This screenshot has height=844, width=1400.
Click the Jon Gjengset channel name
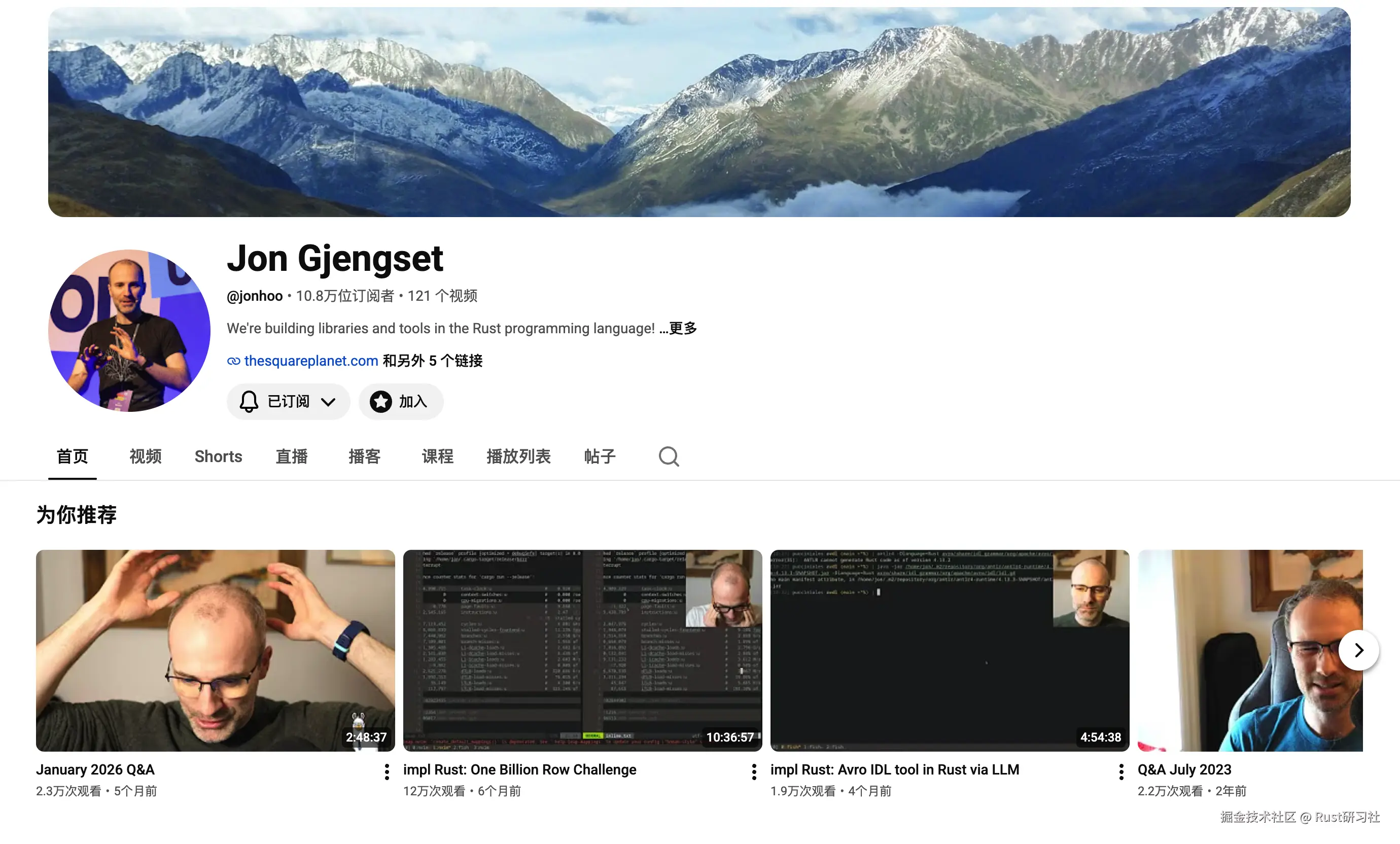pos(335,259)
